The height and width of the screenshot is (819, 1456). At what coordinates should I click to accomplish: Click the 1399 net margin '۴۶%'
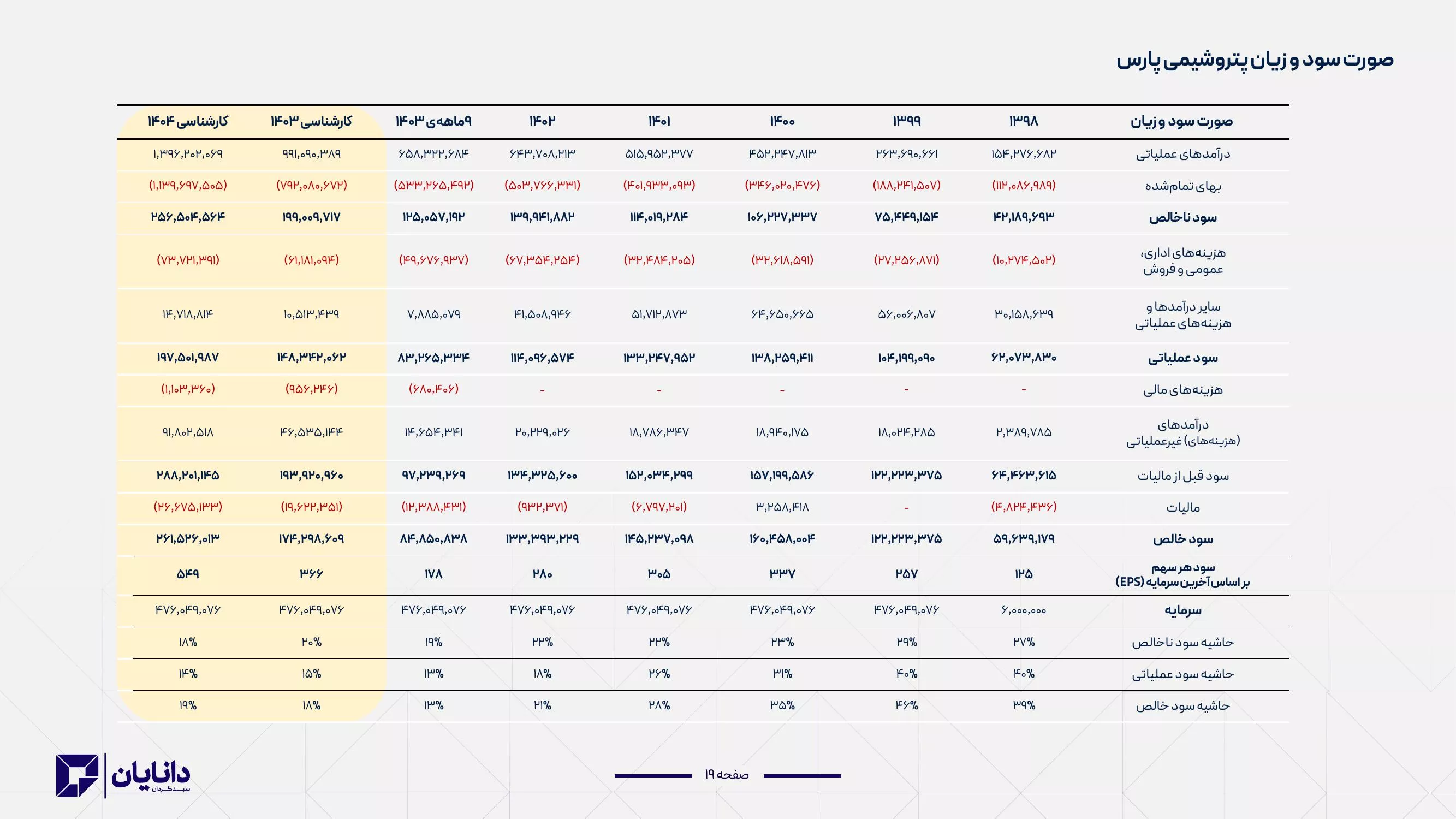tap(907, 705)
